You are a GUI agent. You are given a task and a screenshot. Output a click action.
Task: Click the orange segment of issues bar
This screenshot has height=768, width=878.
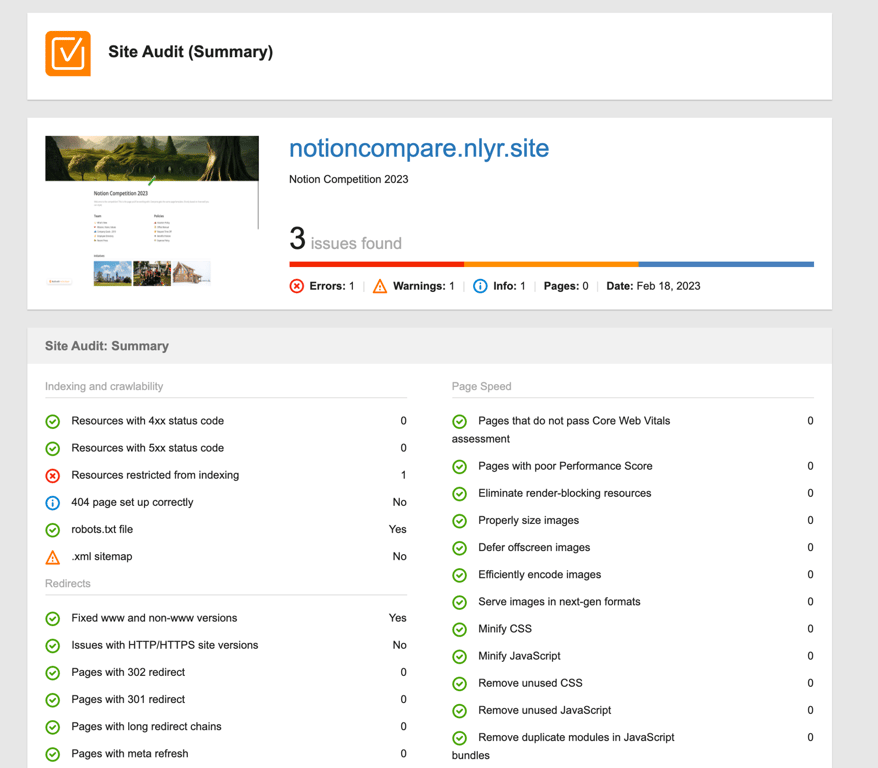pos(551,264)
